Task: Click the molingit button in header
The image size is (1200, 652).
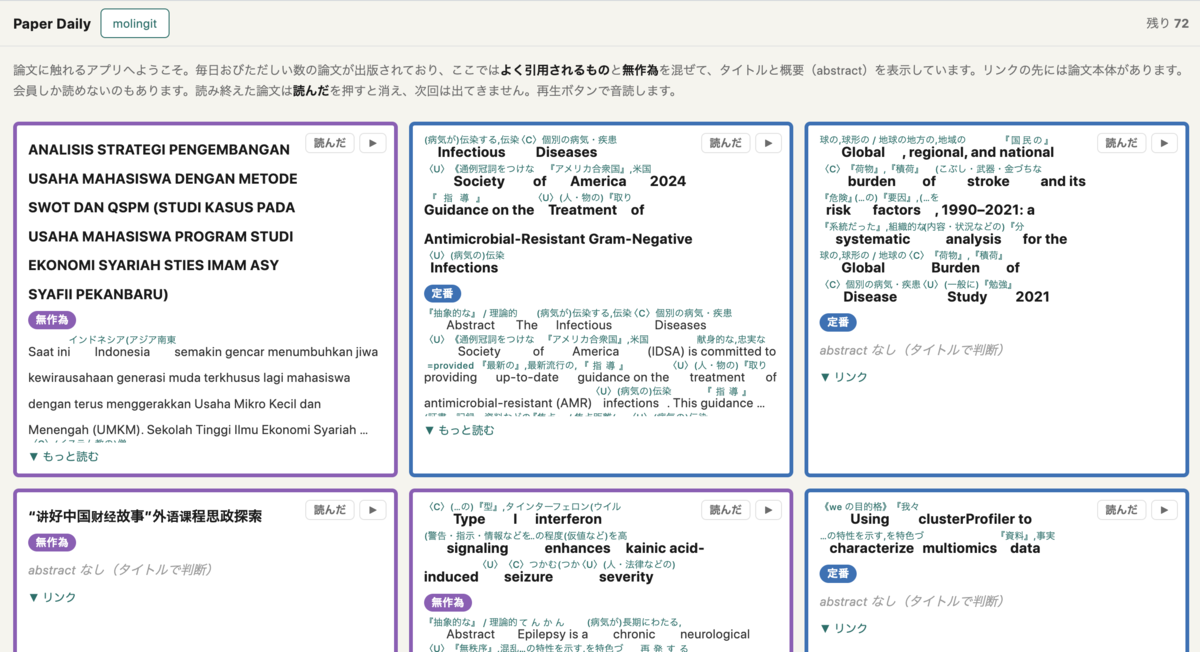Action: 135,23
